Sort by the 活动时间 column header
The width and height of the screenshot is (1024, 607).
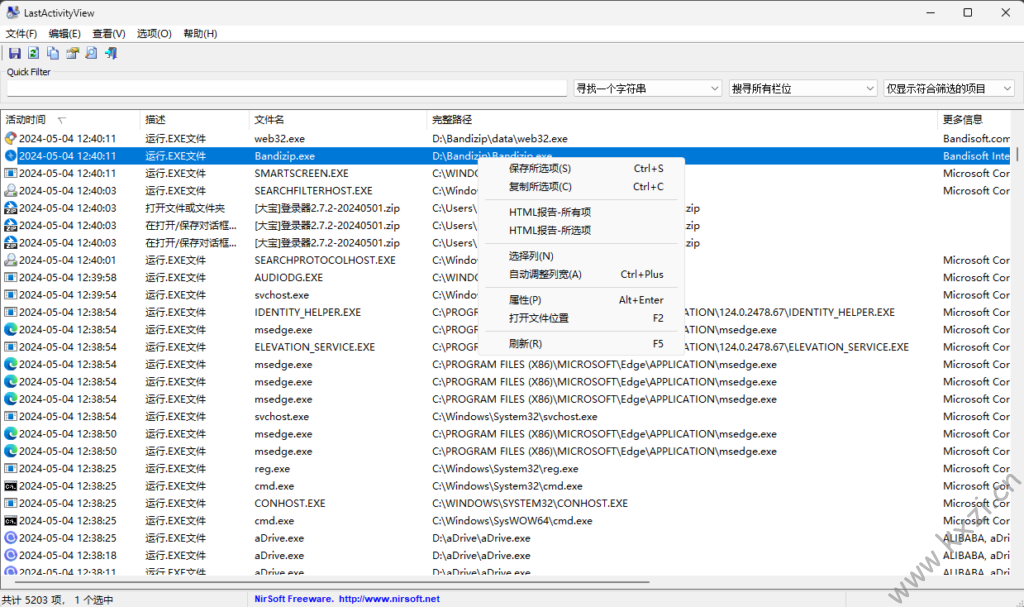click(x=70, y=120)
